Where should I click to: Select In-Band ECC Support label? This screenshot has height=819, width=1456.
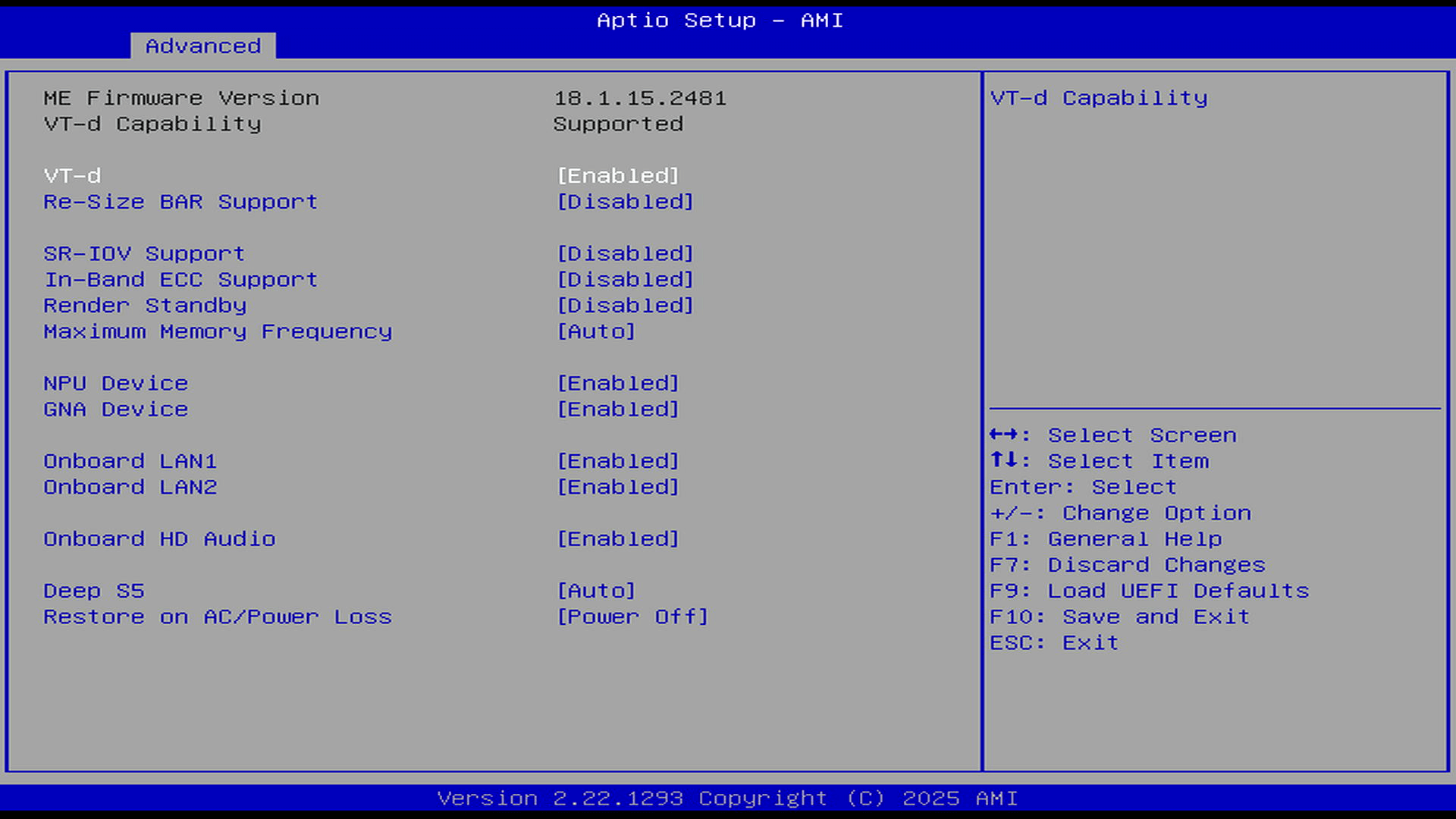pyautogui.click(x=180, y=280)
